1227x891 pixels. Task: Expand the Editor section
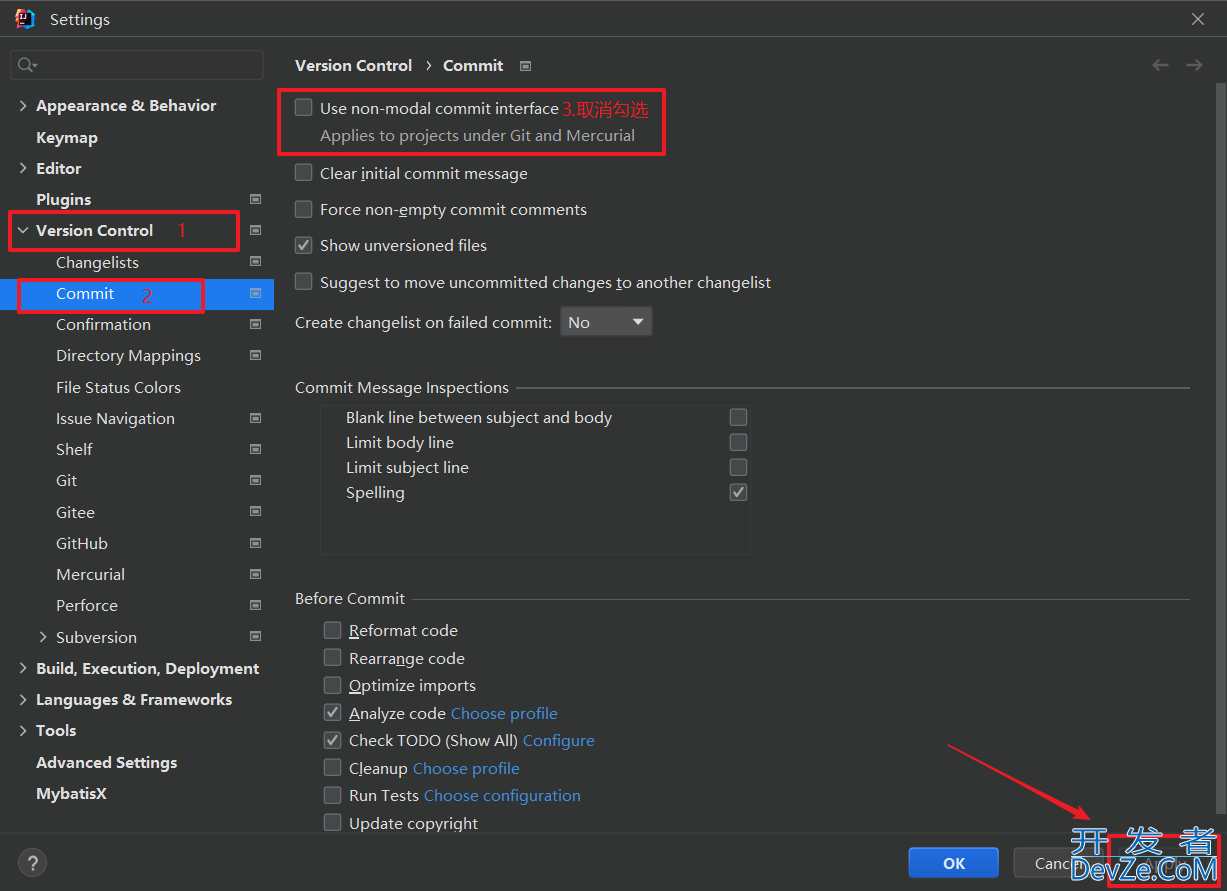(x=23, y=168)
